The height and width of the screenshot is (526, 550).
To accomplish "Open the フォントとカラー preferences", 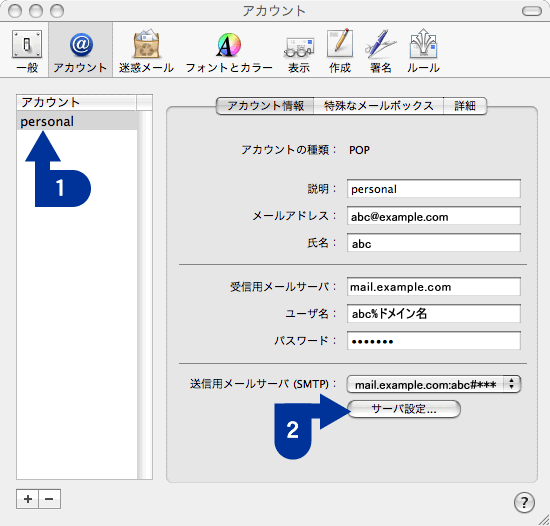I will [229, 50].
